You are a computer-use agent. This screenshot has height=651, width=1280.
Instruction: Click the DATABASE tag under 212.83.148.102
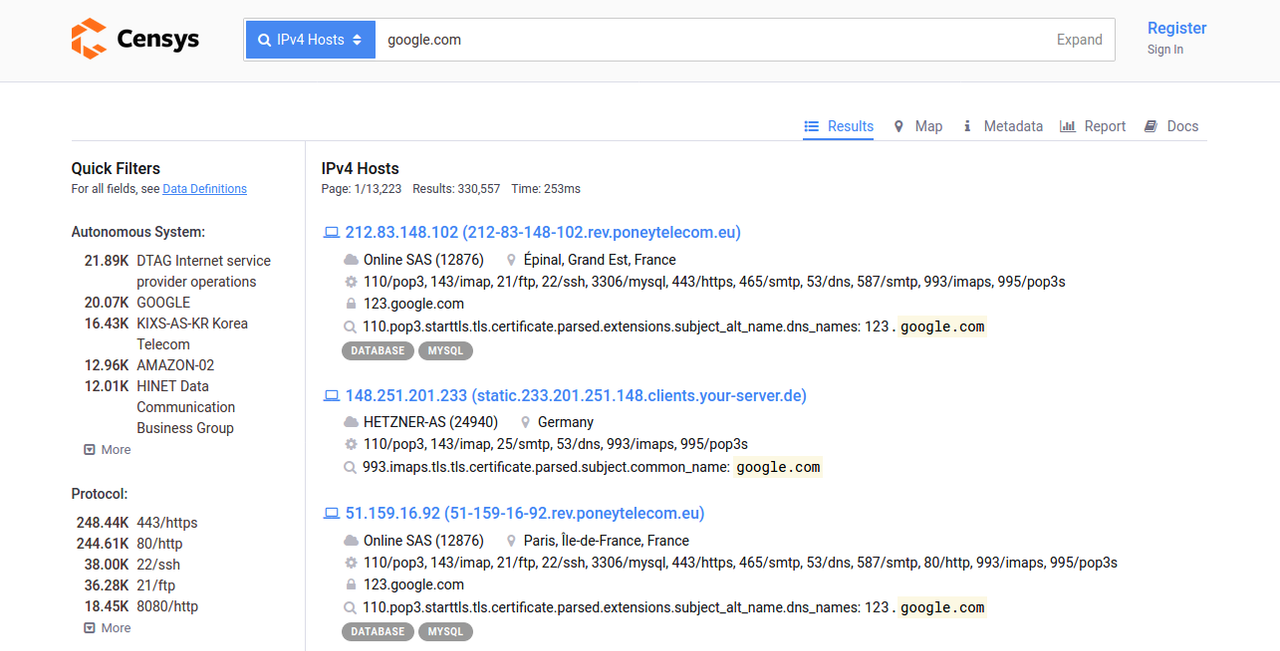[378, 351]
